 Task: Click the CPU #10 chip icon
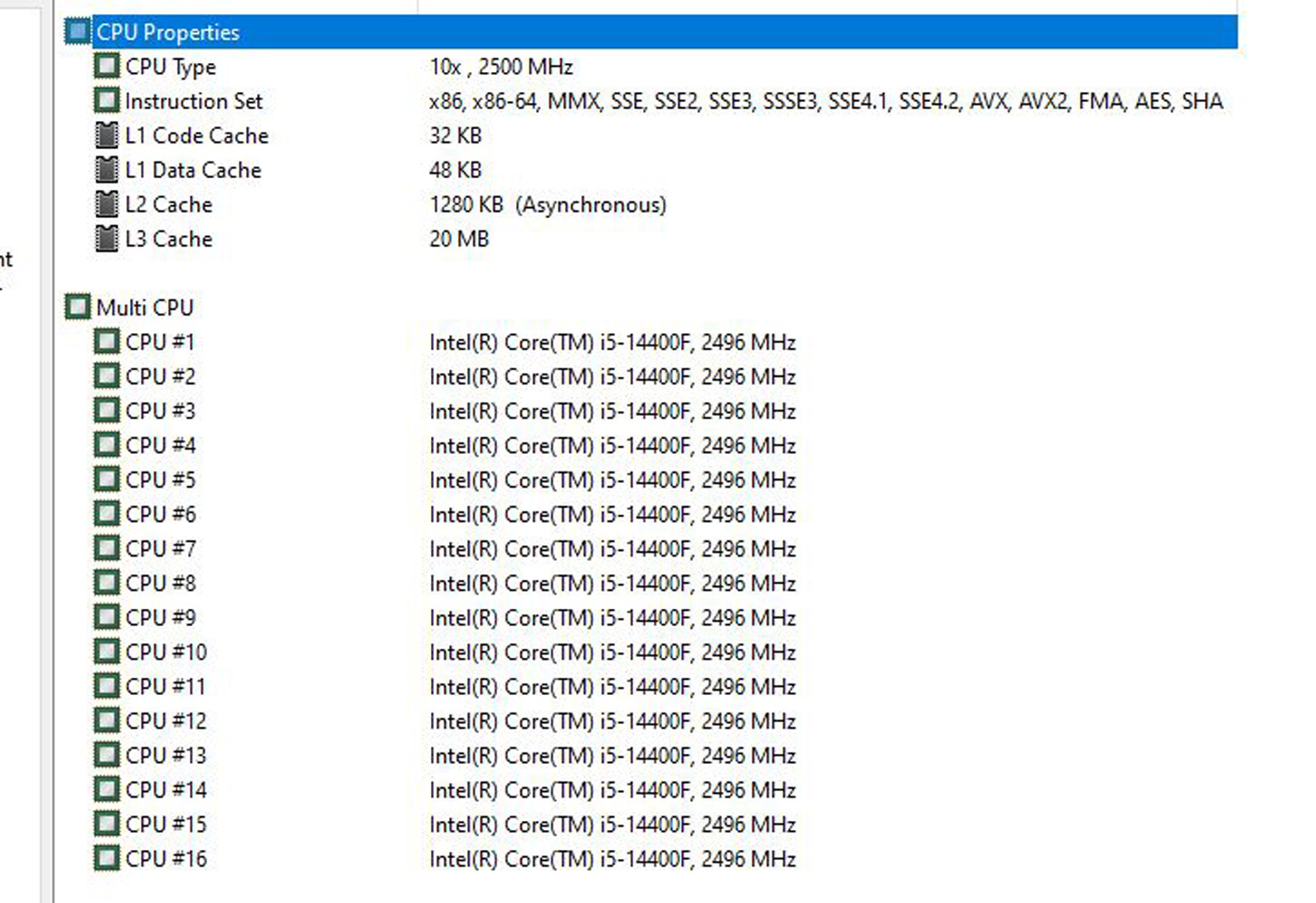[107, 652]
